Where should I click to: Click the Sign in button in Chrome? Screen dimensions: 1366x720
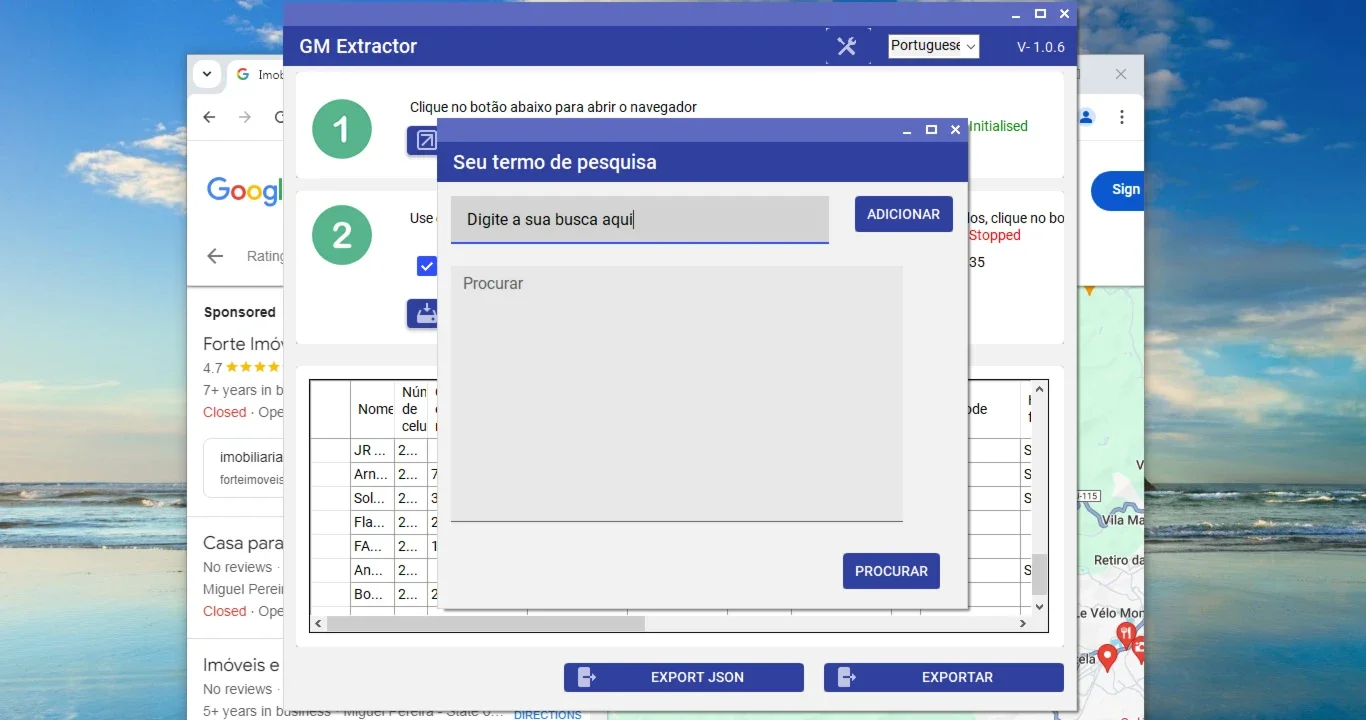pyautogui.click(x=1118, y=190)
